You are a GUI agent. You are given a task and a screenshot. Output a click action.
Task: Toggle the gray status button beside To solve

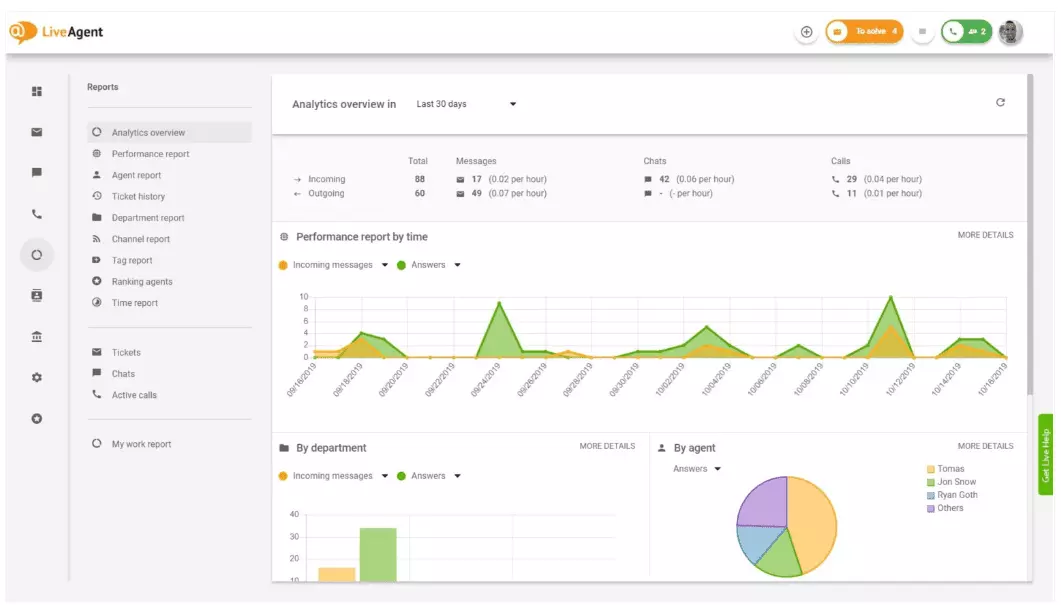coord(921,31)
